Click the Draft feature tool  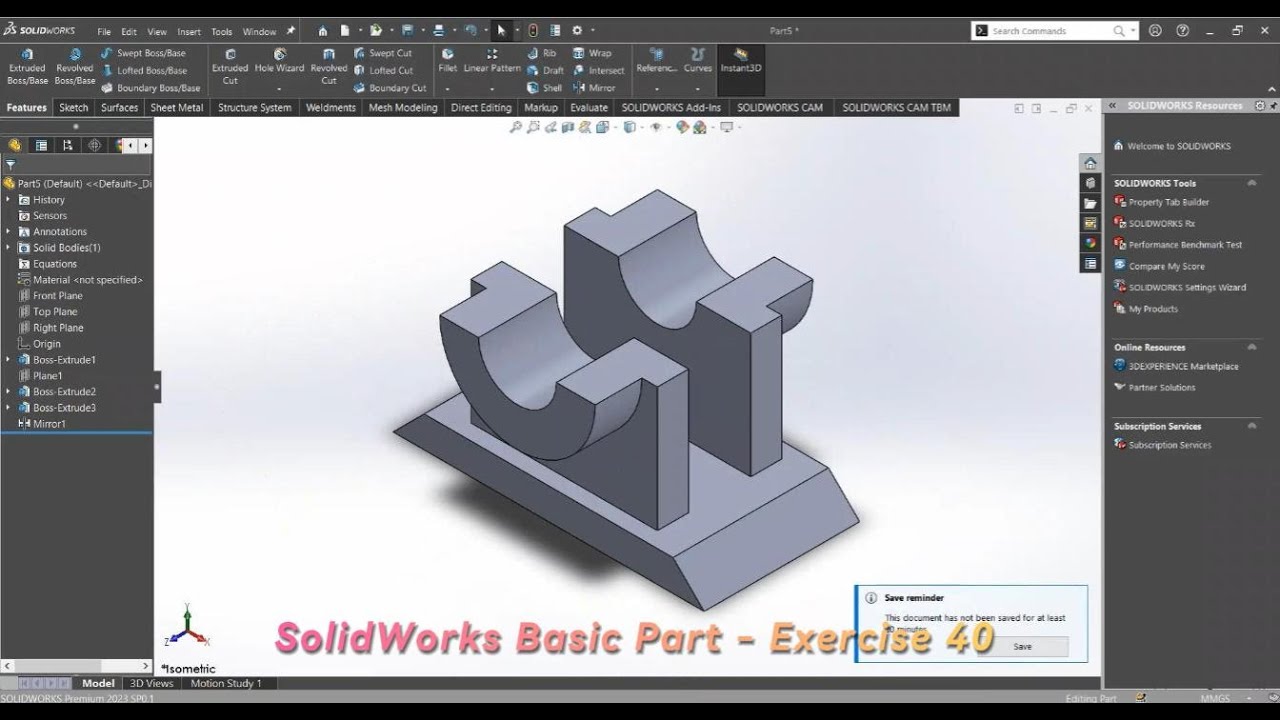pyautogui.click(x=545, y=70)
